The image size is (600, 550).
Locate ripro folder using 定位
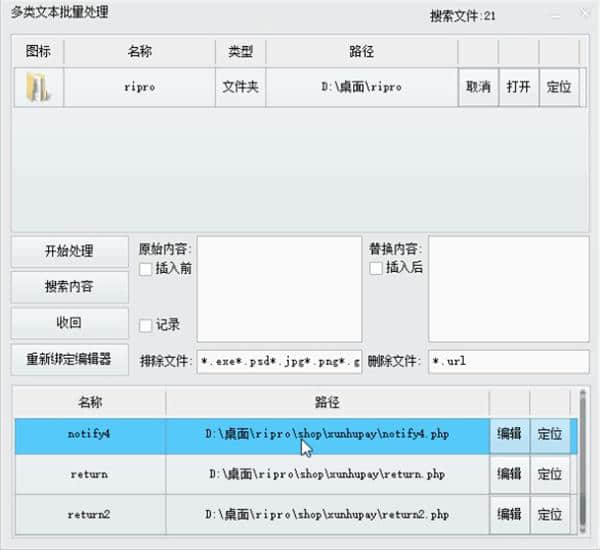[x=559, y=87]
